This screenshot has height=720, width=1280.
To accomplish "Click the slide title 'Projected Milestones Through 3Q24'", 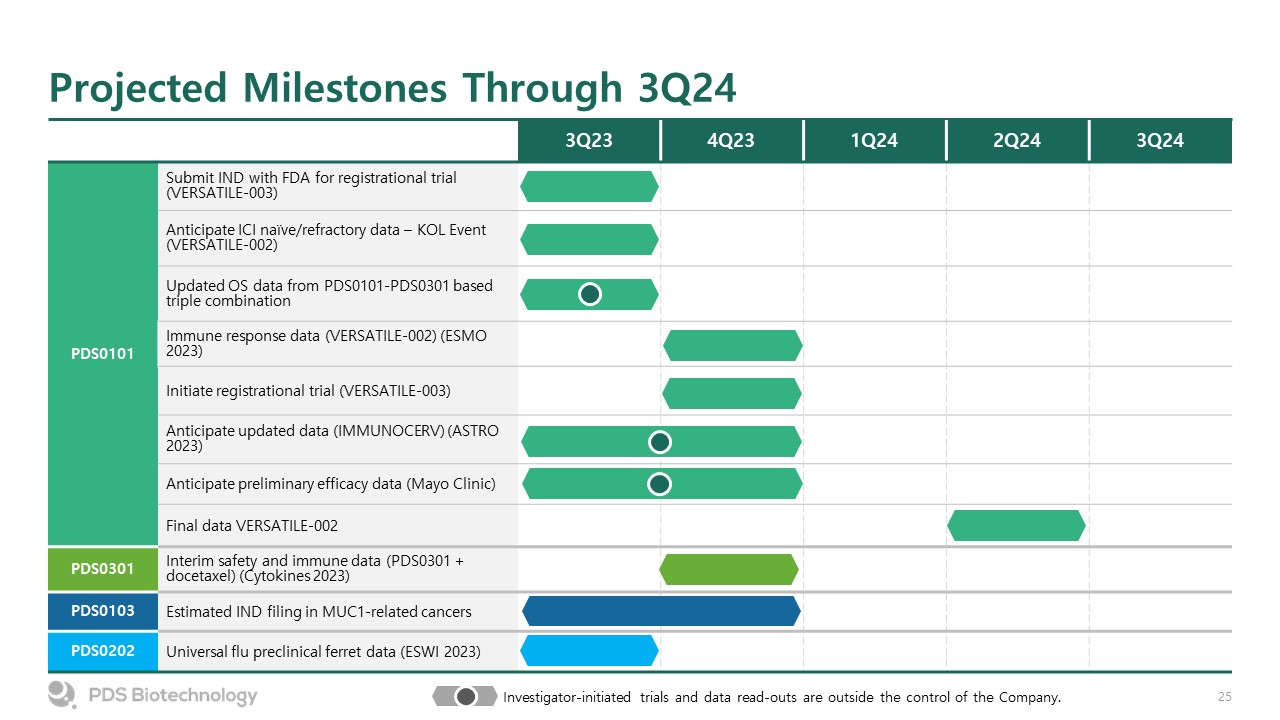I will click(x=393, y=88).
